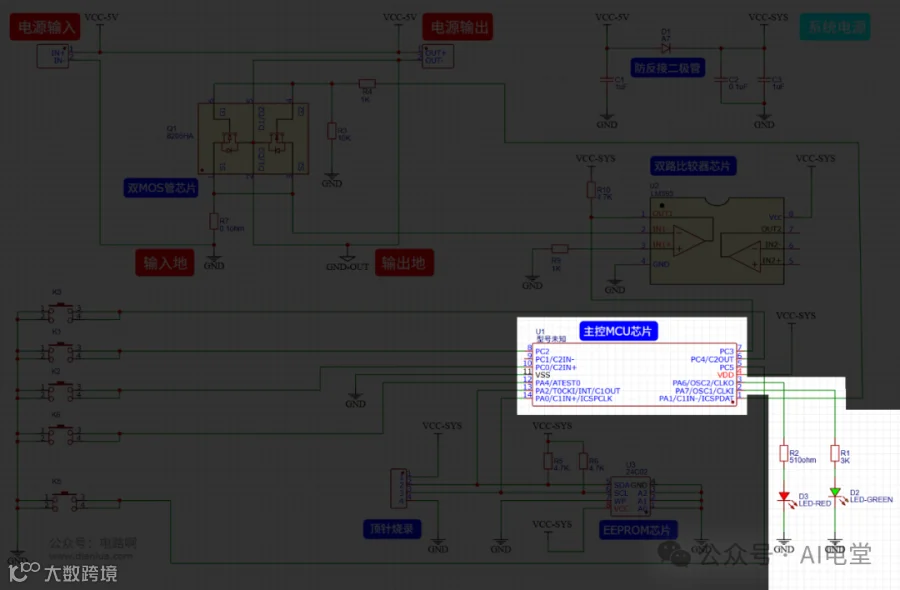Select the 系统电源 teal label
Screen dimensions: 900x590
835,27
